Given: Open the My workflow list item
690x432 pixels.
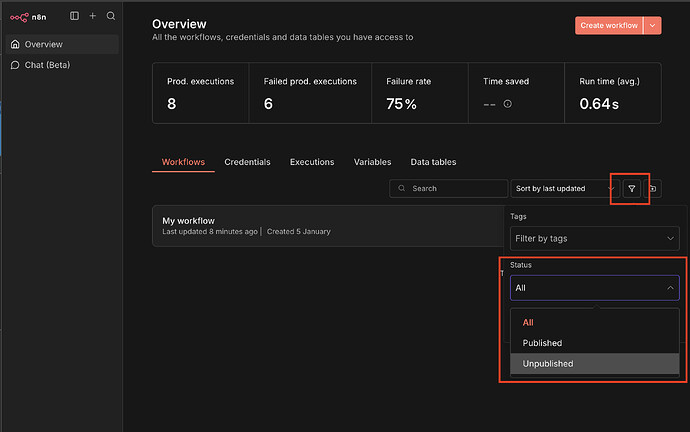Looking at the screenshot, I should click(x=188, y=221).
